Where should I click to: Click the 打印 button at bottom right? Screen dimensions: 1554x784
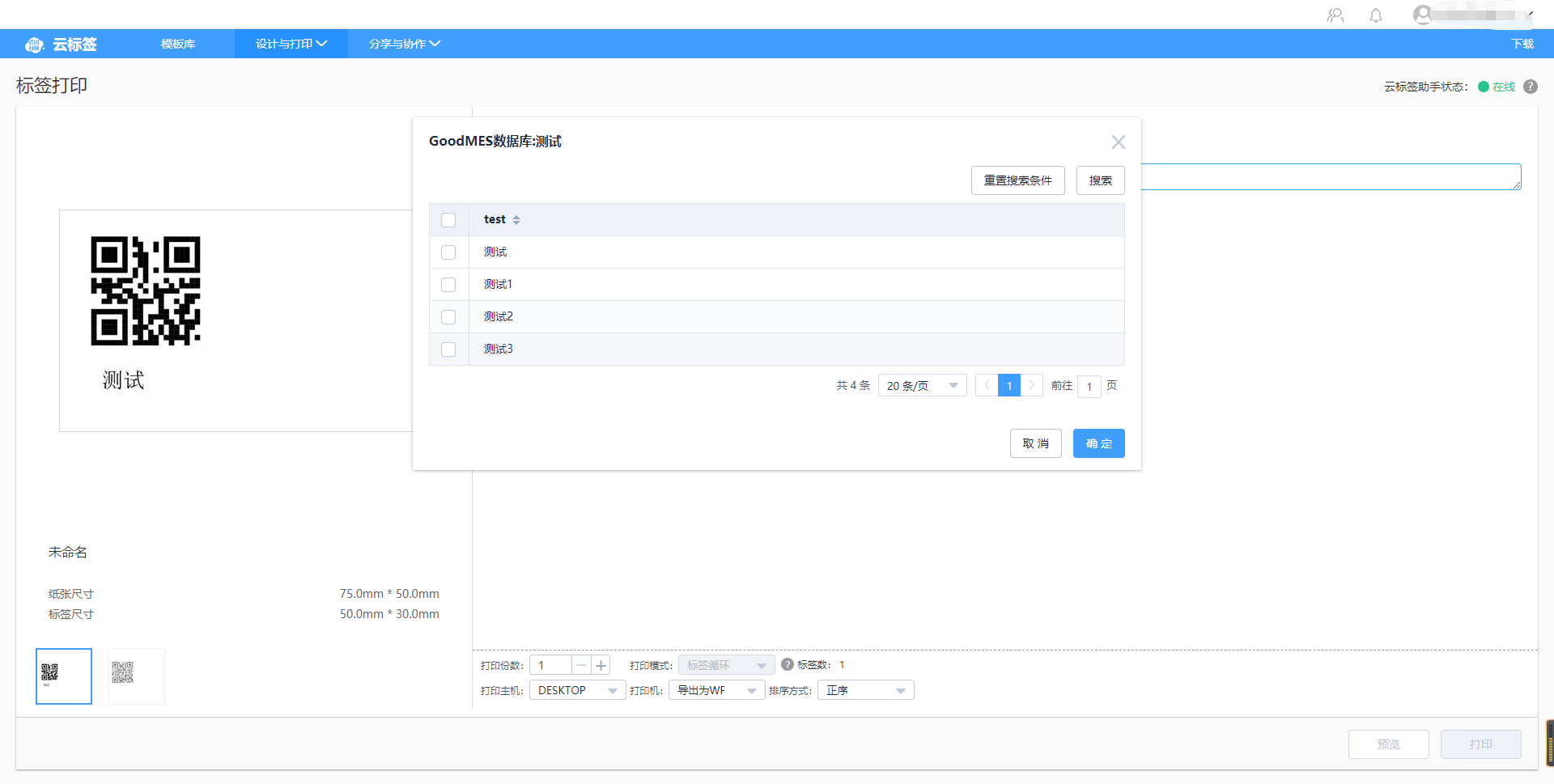[1481, 744]
